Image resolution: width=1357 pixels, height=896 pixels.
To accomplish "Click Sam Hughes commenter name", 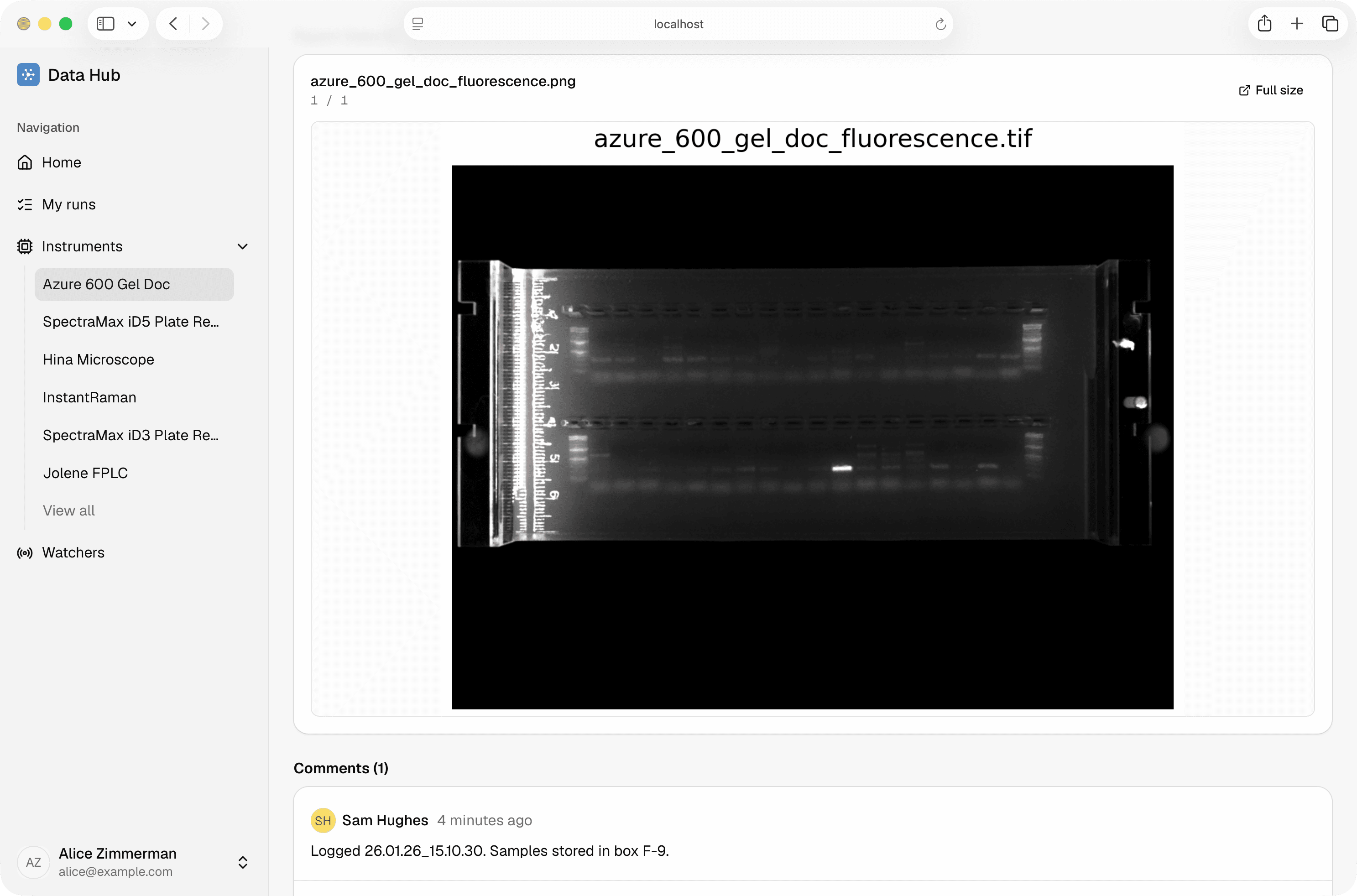I will coord(385,820).
